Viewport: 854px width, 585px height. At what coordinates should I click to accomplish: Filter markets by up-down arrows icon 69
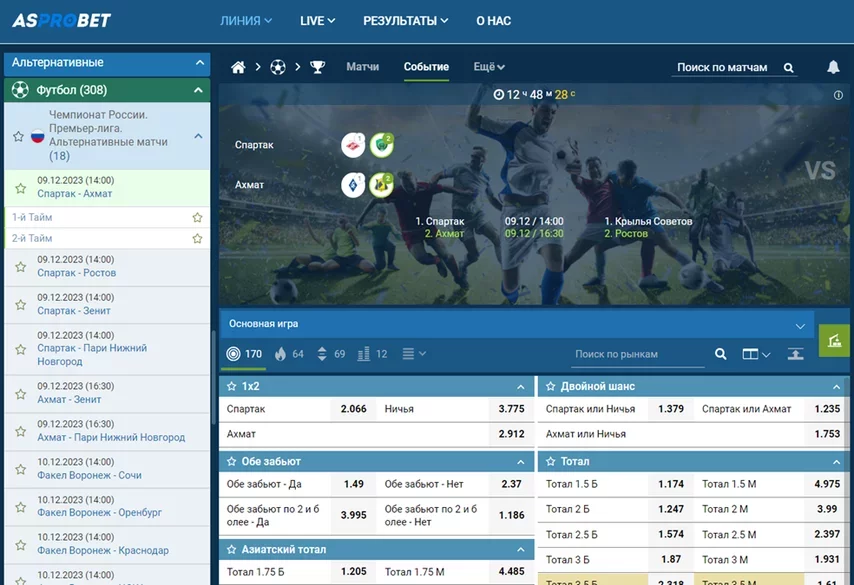pyautogui.click(x=331, y=354)
